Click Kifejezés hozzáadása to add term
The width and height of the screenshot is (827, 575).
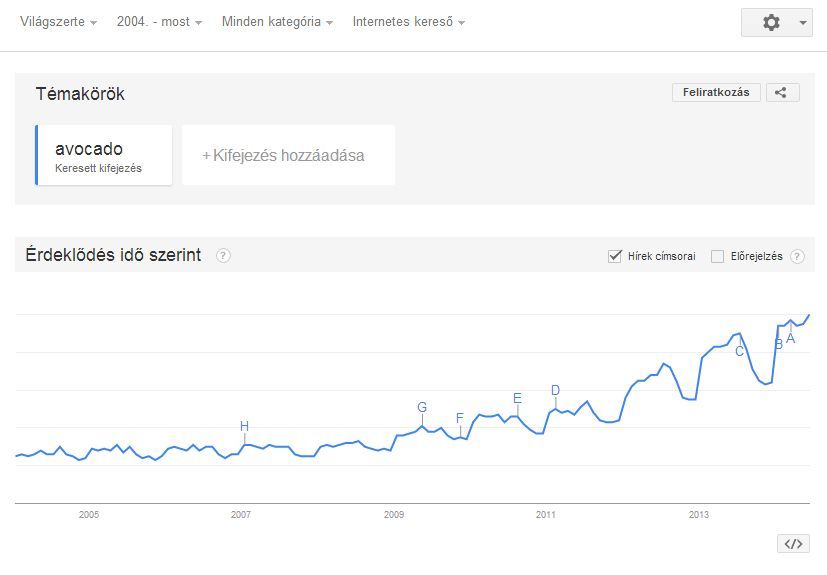[288, 155]
